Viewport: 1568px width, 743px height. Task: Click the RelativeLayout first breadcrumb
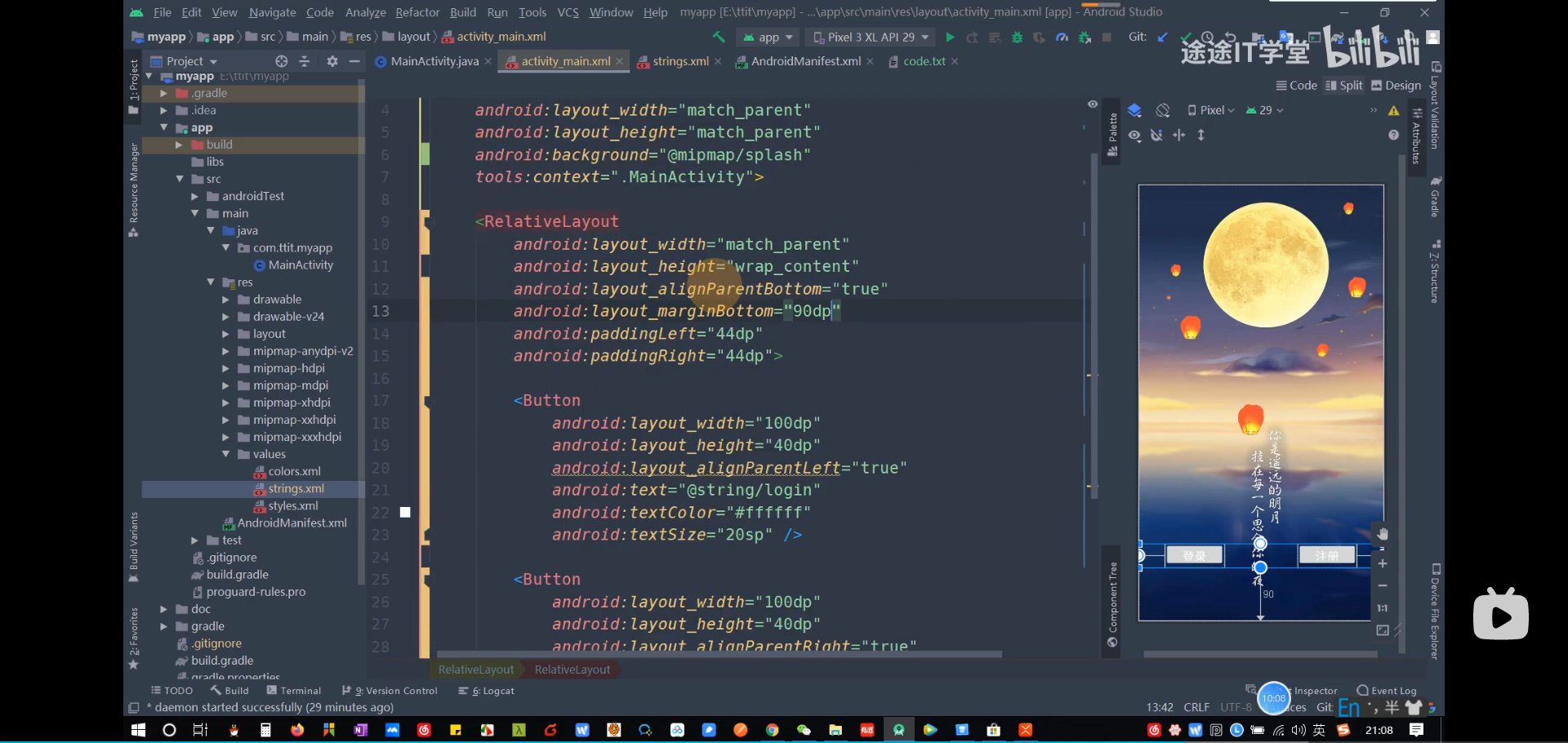(476, 670)
